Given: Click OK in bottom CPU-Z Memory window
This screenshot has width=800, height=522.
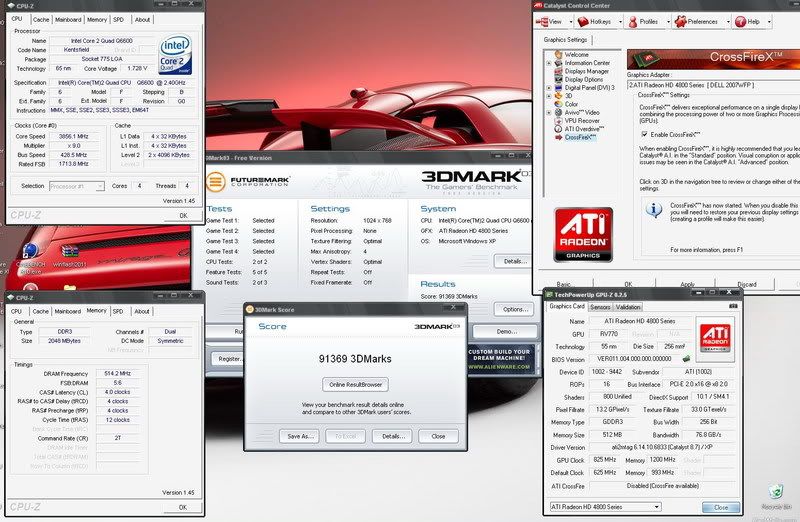Looking at the screenshot, I should [x=183, y=507].
